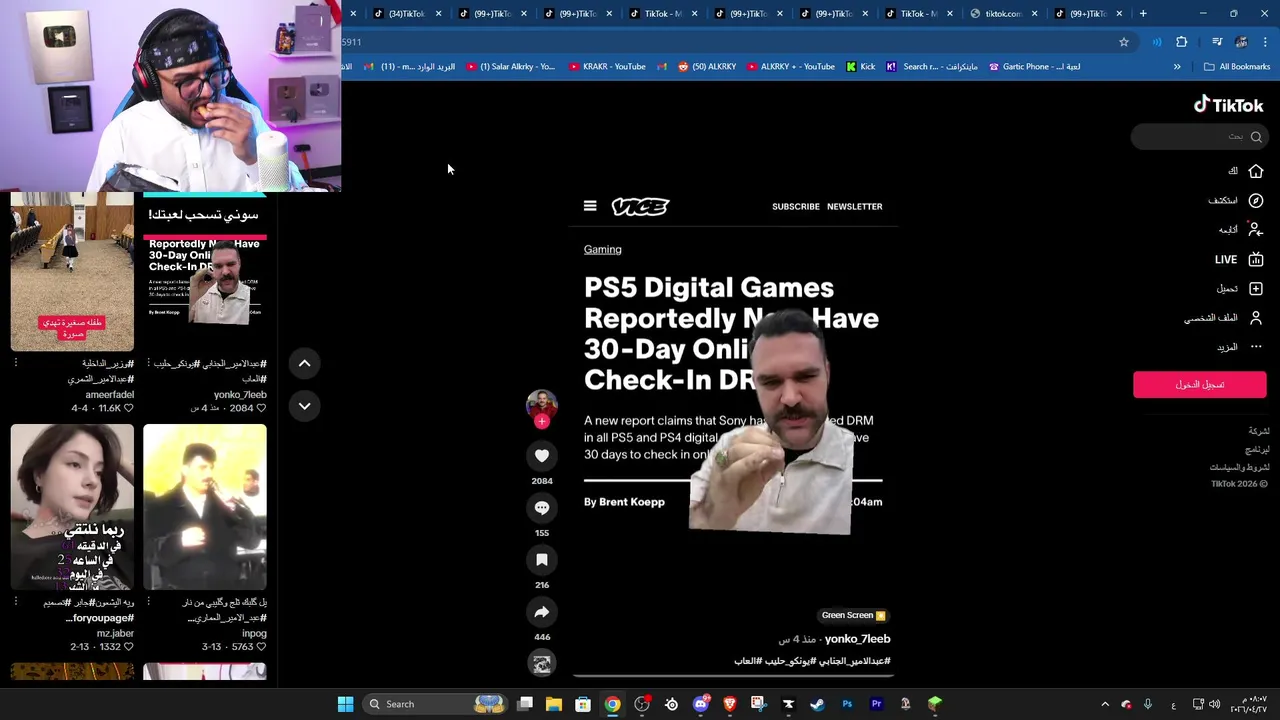This screenshot has height=720, width=1280.
Task: Open the More three-dots sidebar item
Action: [1255, 347]
